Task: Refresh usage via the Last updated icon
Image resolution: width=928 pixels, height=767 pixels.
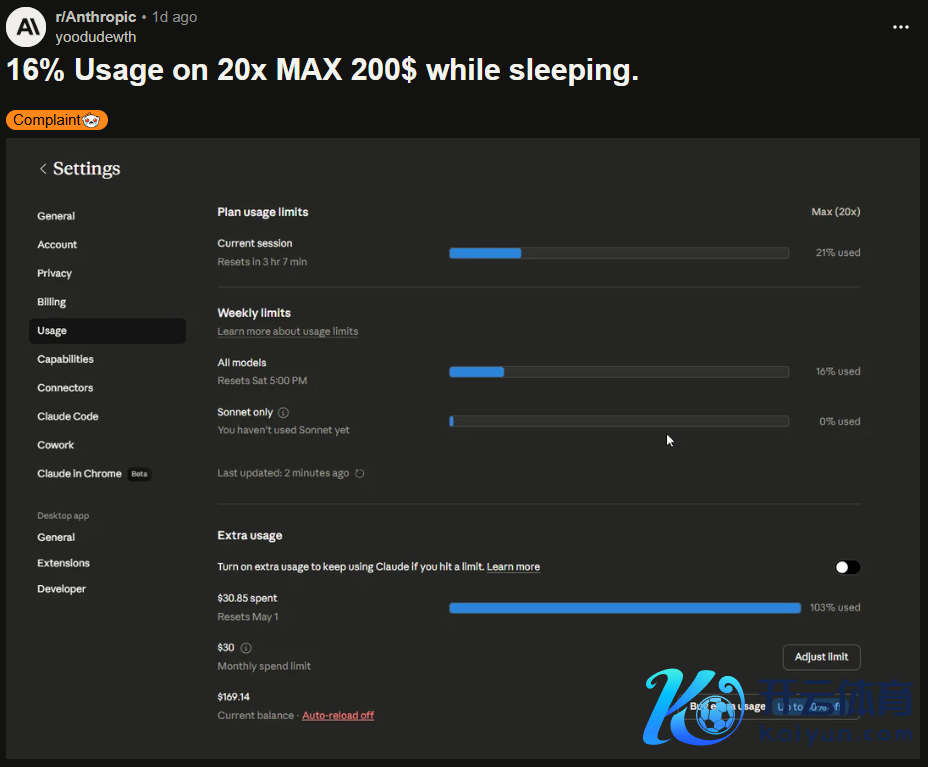Action: coord(360,474)
